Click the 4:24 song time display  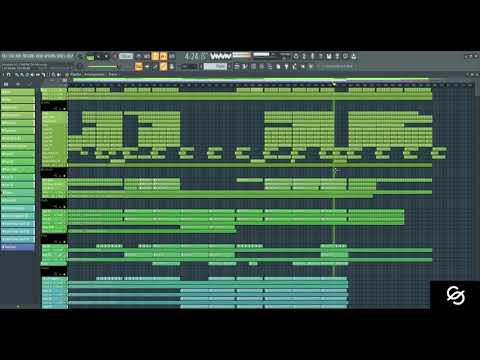[196, 56]
